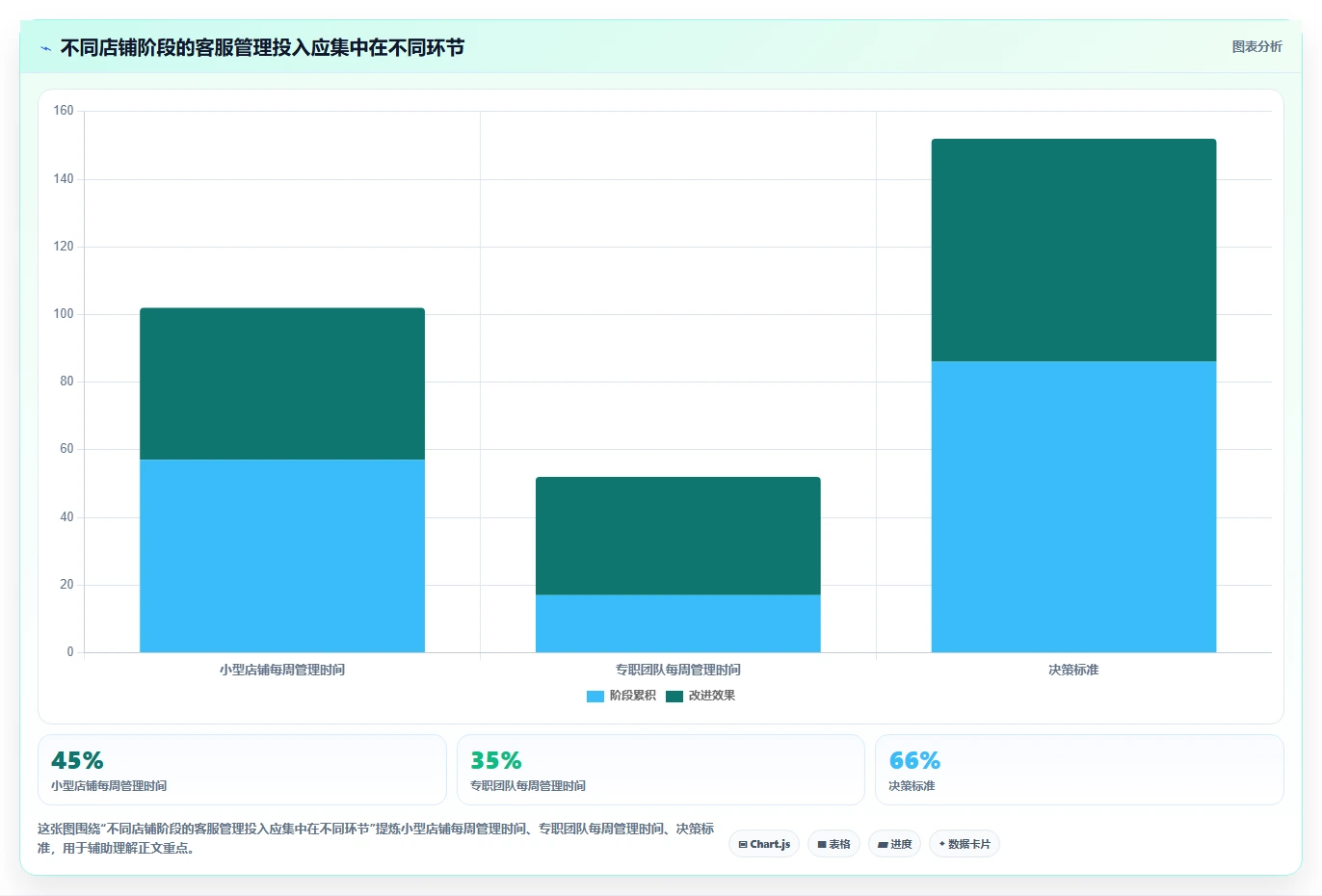The height and width of the screenshot is (896, 1322).
Task: Toggle the 改进效果 legend color box
Action: point(674,696)
